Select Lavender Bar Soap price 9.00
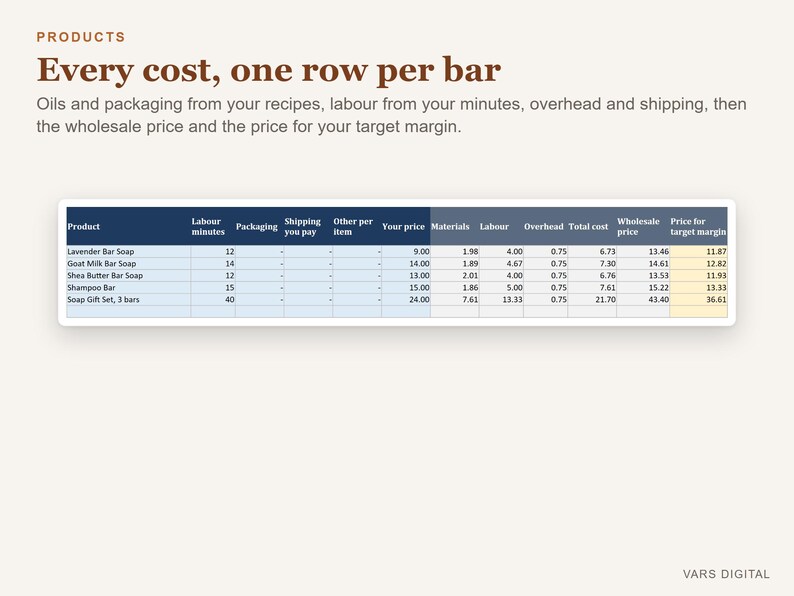 pyautogui.click(x=406, y=252)
